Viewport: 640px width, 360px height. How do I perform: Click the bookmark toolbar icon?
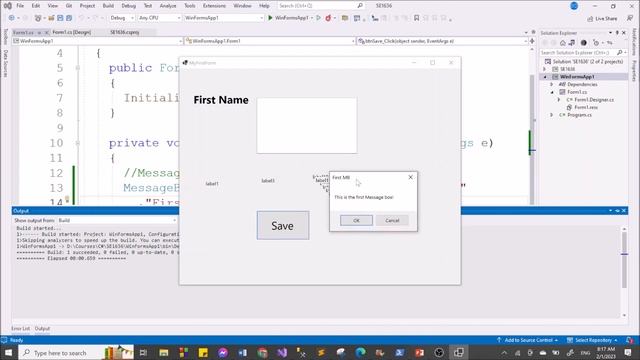point(416,18)
